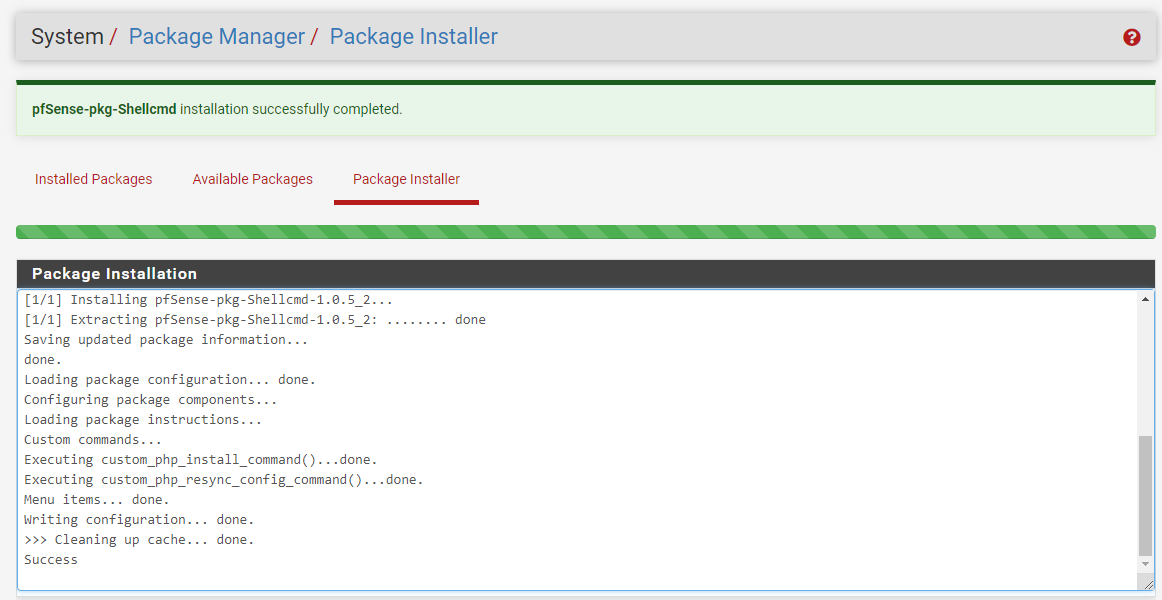Viewport: 1162px width, 600px height.
Task: Click the installation successfully completed message
Action: pyautogui.click(x=290, y=109)
